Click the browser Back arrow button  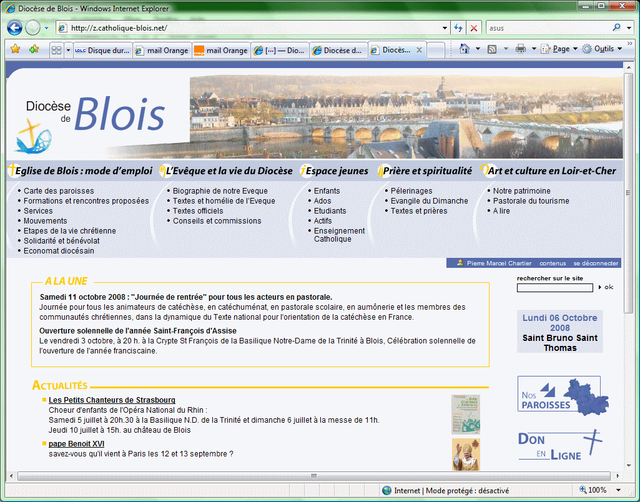tap(14, 27)
